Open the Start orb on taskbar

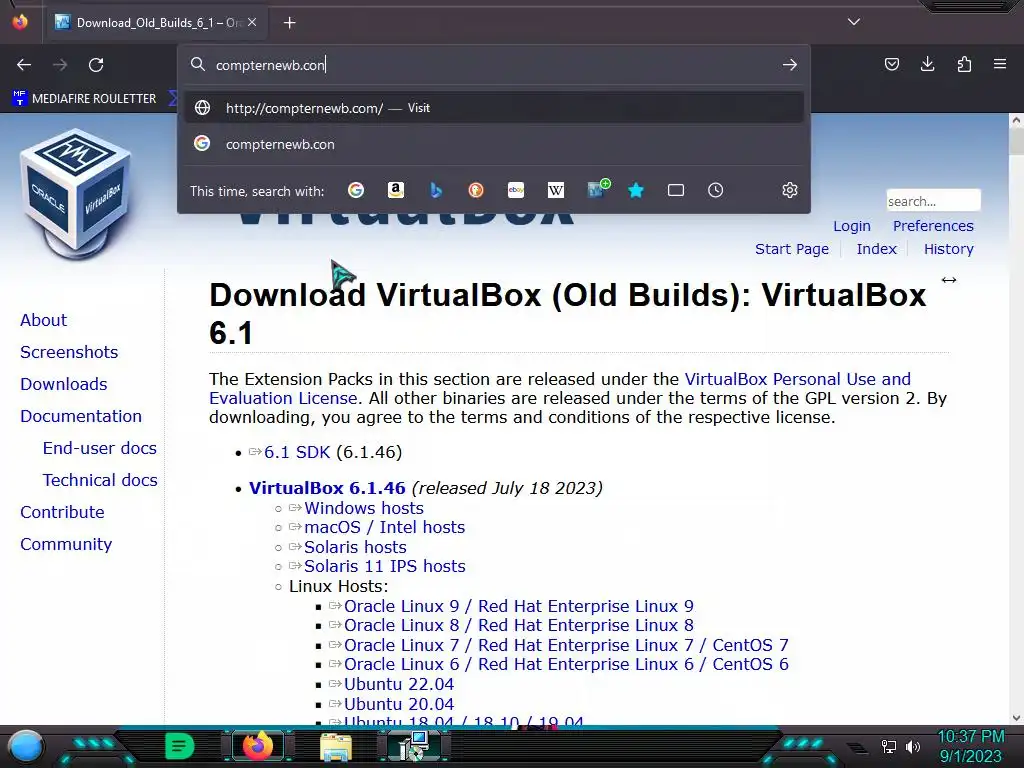[26, 746]
